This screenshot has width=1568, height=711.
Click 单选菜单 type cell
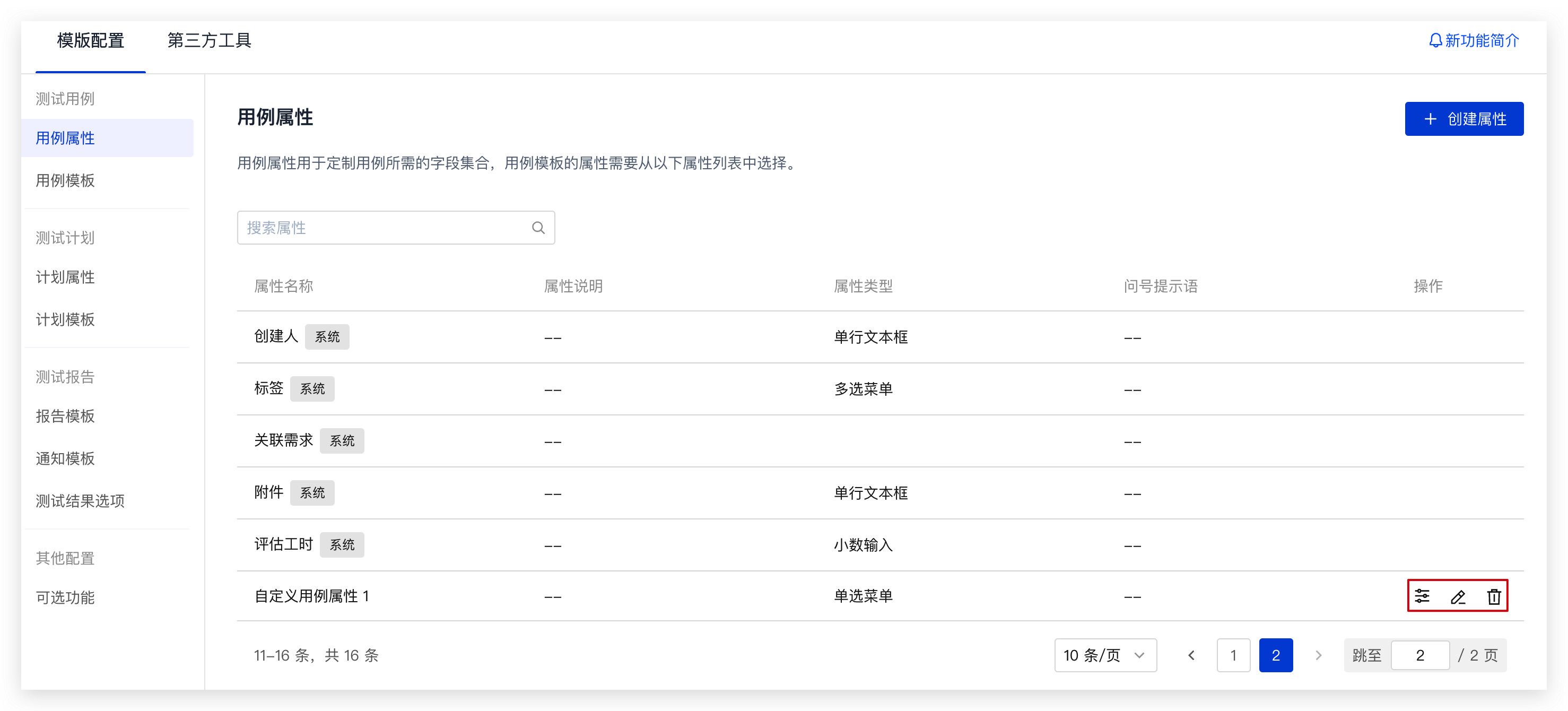click(863, 596)
